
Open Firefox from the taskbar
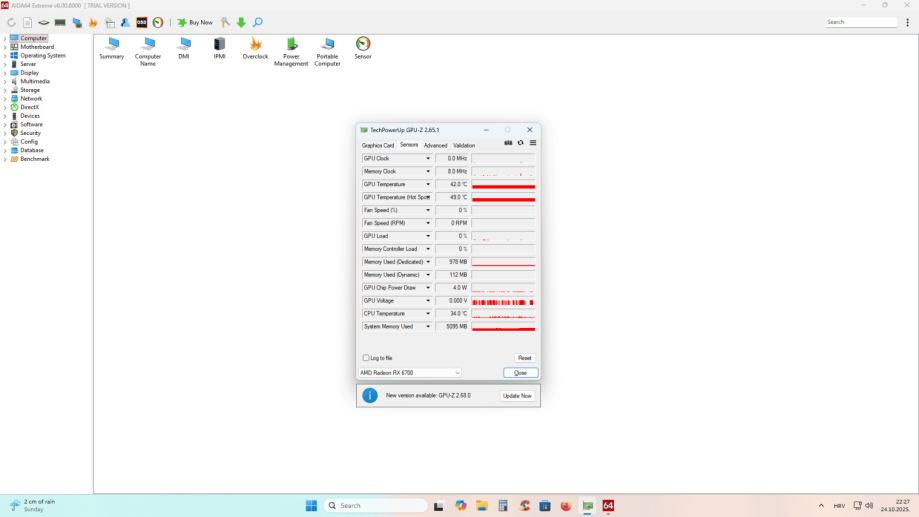[x=566, y=505]
